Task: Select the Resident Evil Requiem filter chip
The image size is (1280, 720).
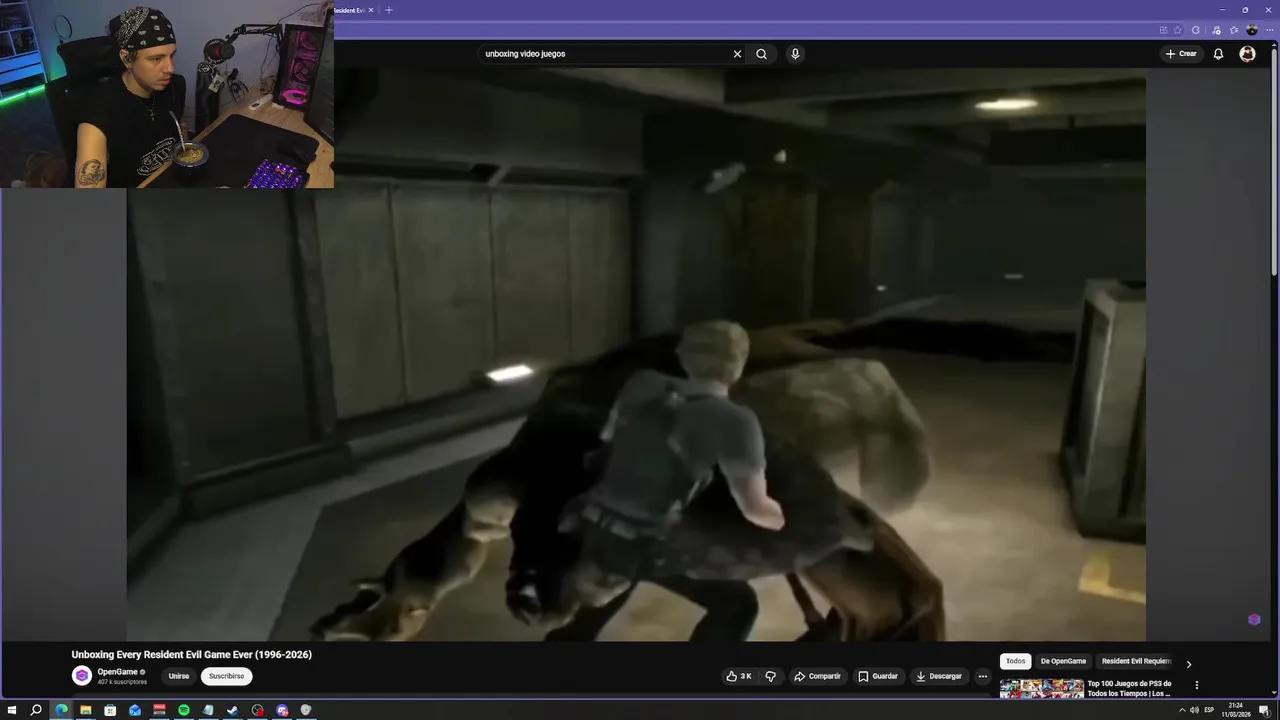Action: [x=1135, y=661]
